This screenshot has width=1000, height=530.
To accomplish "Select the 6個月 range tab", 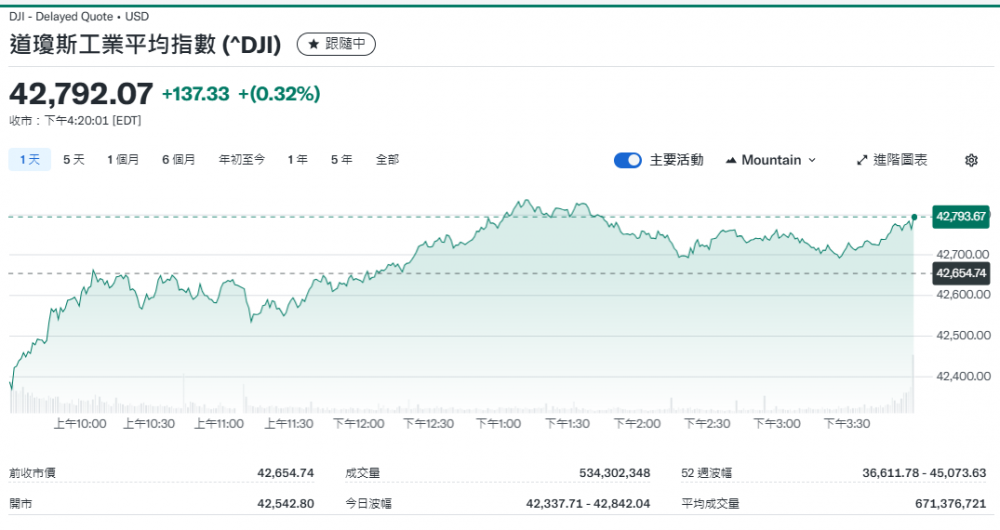I will (x=178, y=159).
